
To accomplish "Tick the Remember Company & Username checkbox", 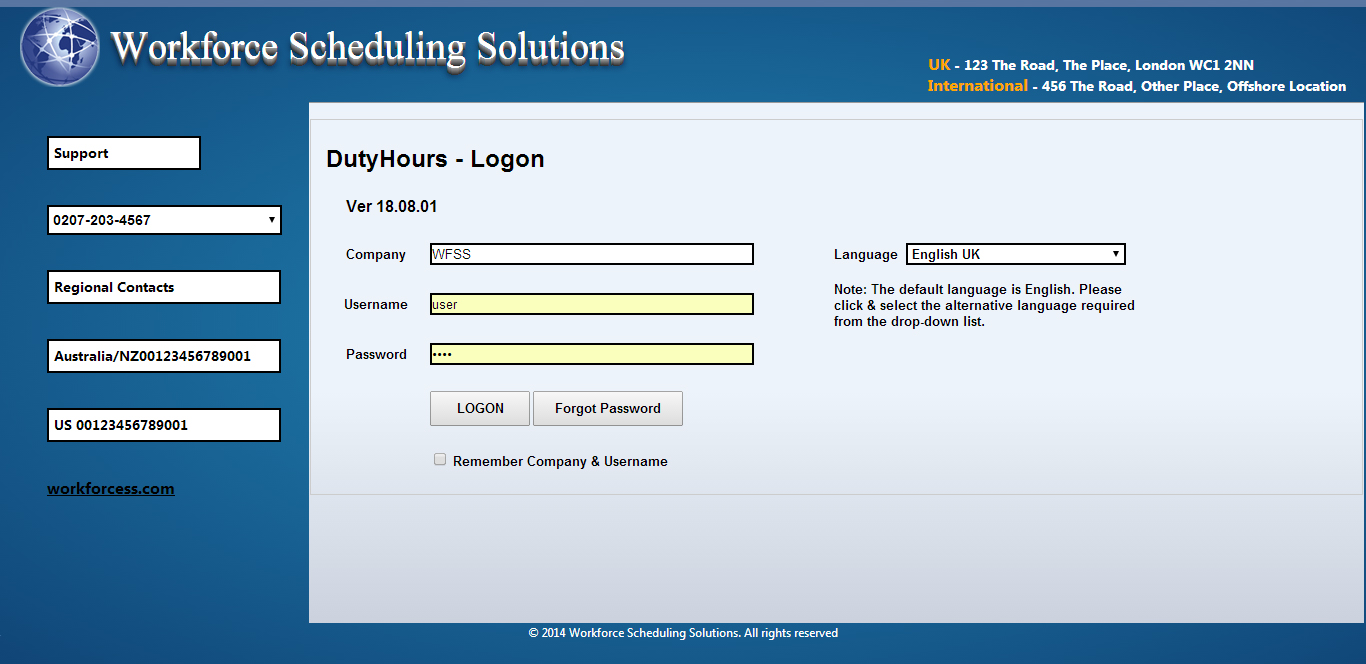I will click(440, 460).
